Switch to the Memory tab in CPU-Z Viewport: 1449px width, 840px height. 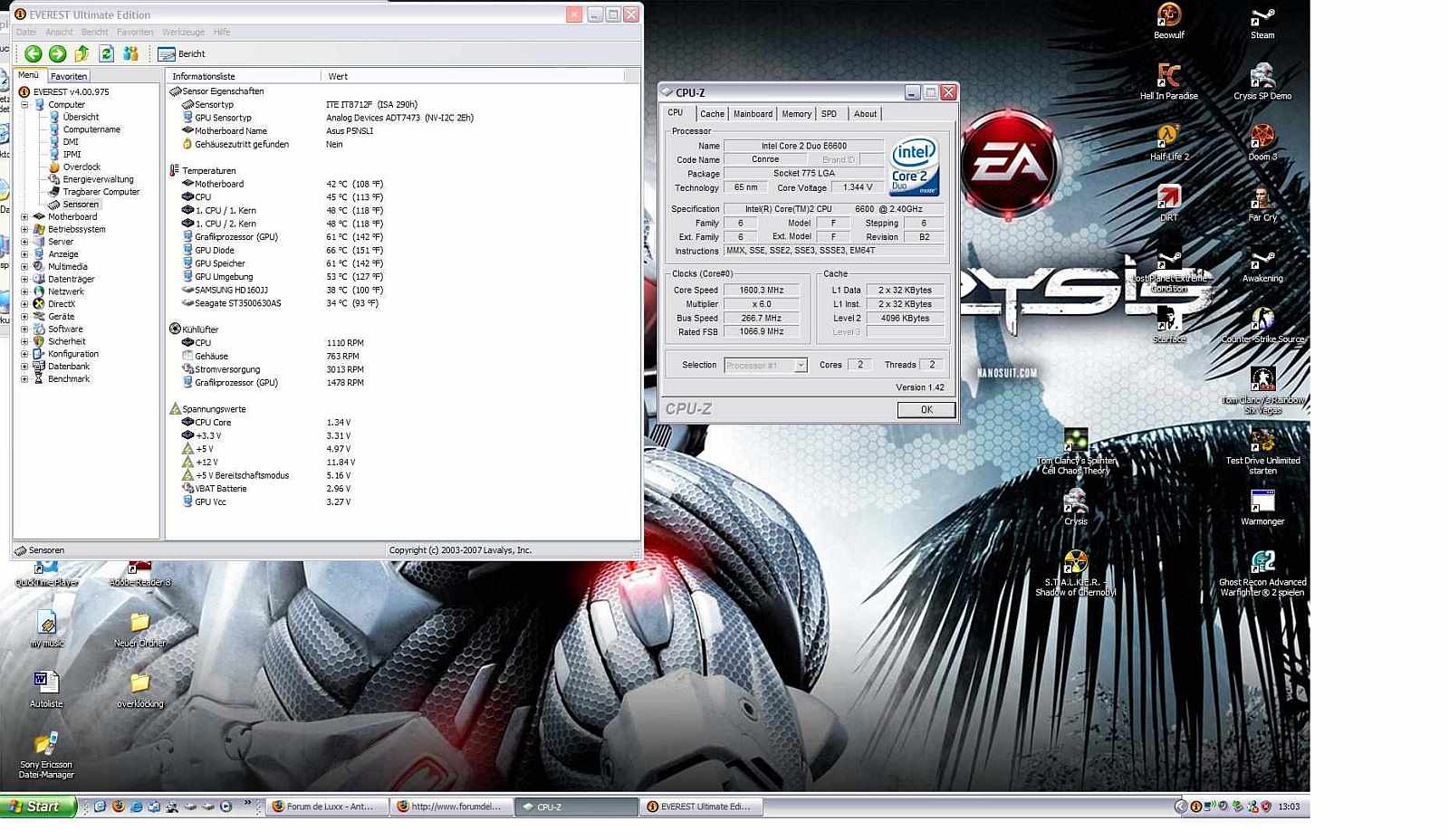(x=796, y=114)
